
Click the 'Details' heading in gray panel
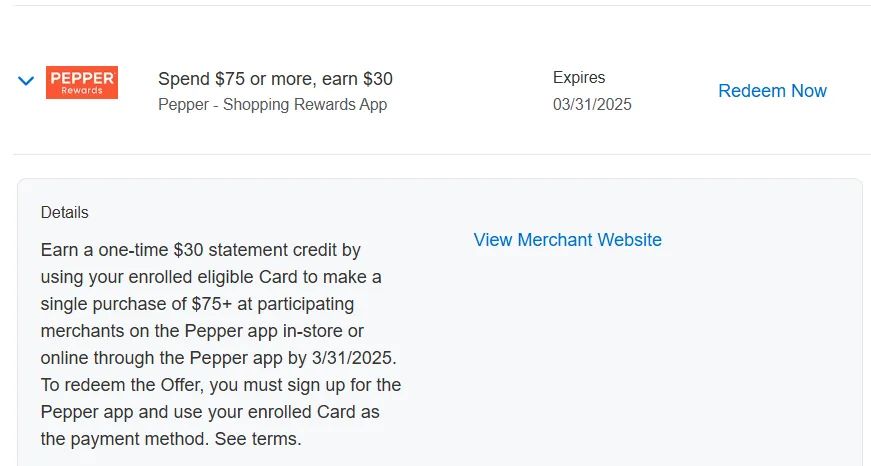(x=64, y=212)
